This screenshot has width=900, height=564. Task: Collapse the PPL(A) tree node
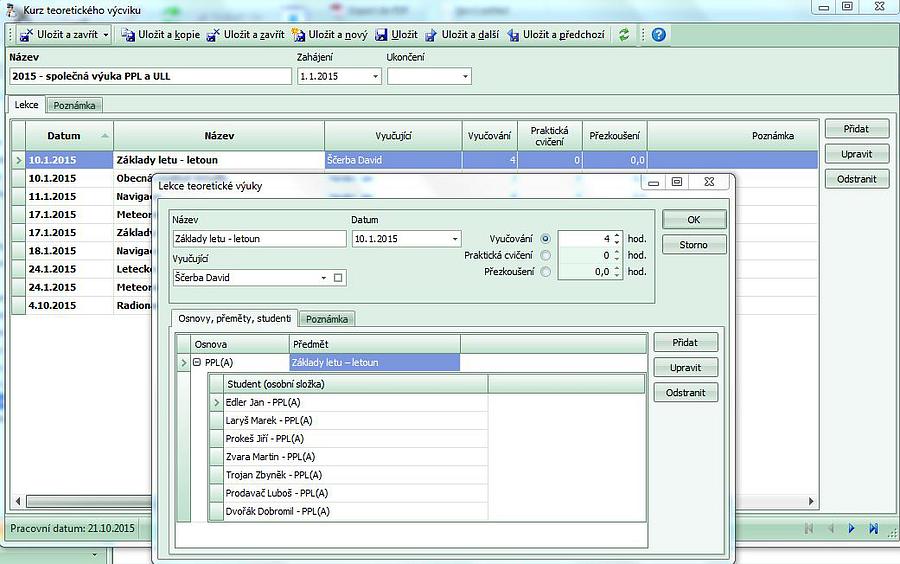pyautogui.click(x=197, y=363)
